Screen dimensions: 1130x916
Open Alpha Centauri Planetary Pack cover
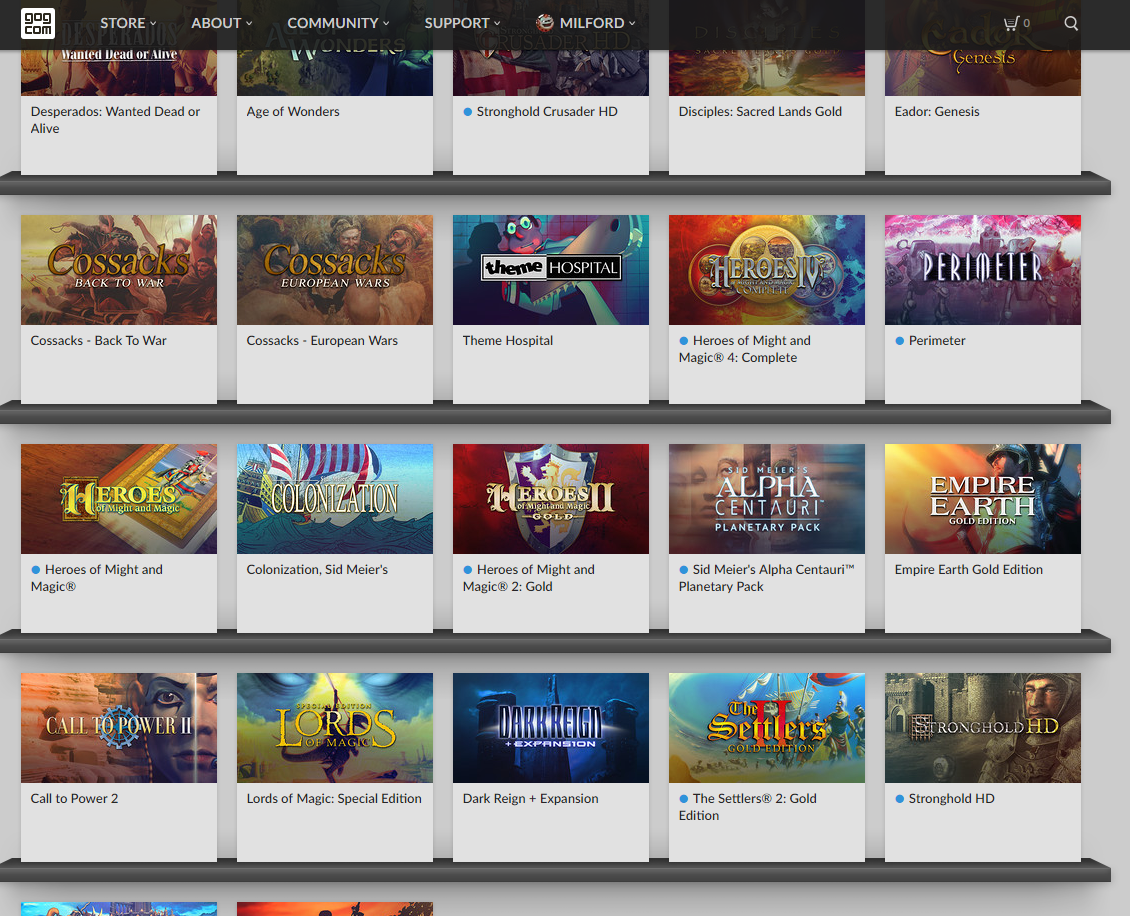click(767, 499)
